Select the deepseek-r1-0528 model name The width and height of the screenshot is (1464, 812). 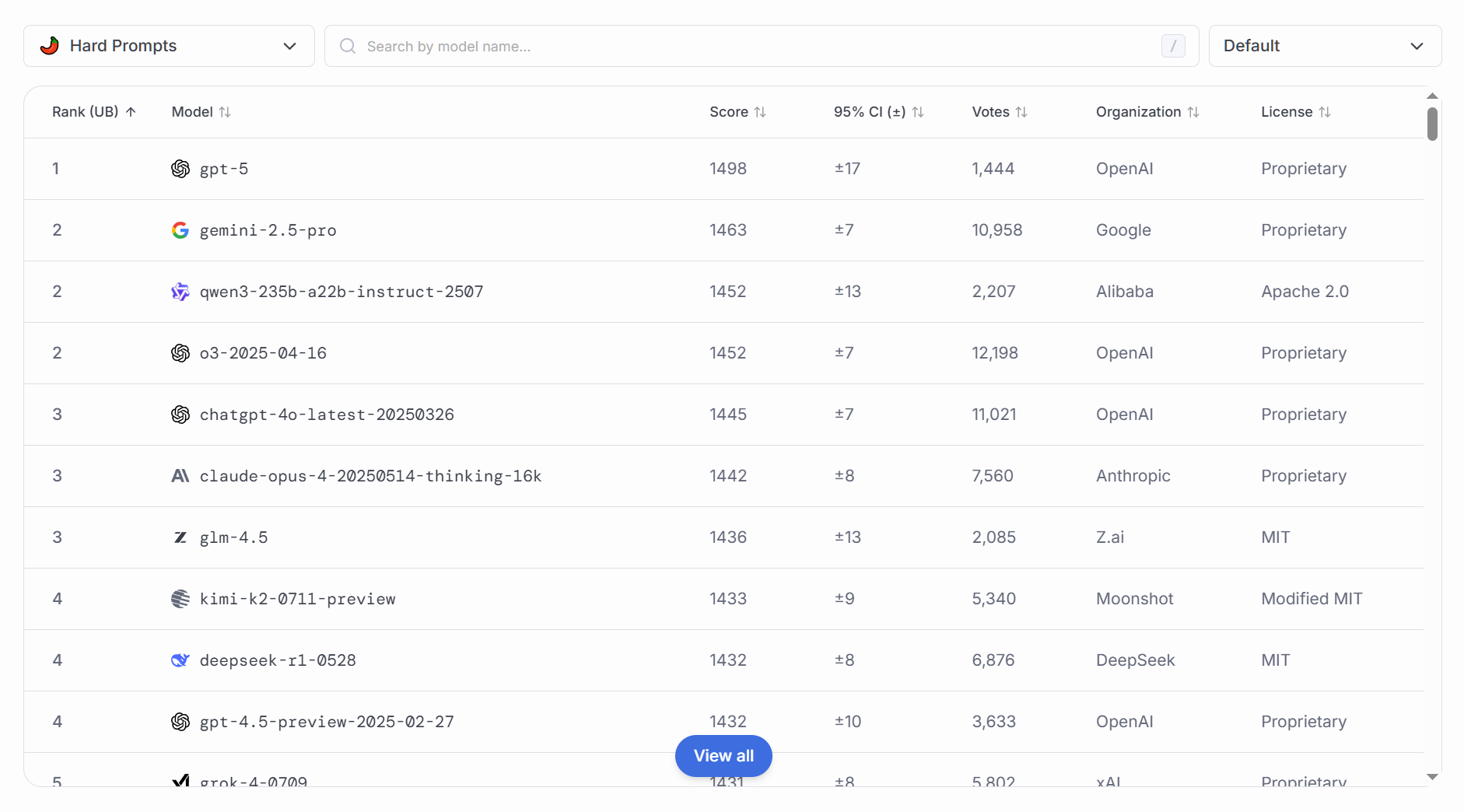[x=278, y=660]
